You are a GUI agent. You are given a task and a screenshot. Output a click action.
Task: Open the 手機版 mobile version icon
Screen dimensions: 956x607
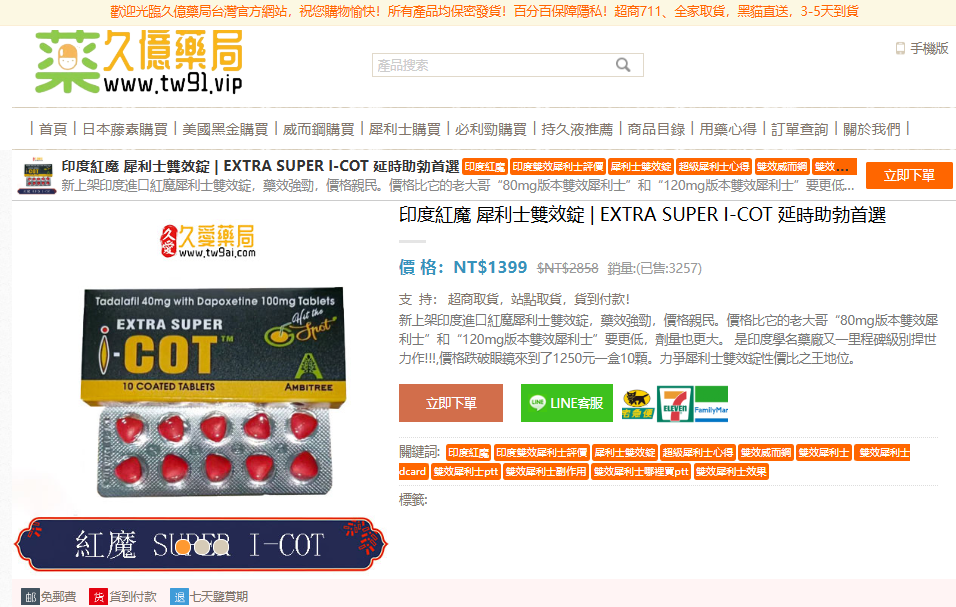(900, 48)
